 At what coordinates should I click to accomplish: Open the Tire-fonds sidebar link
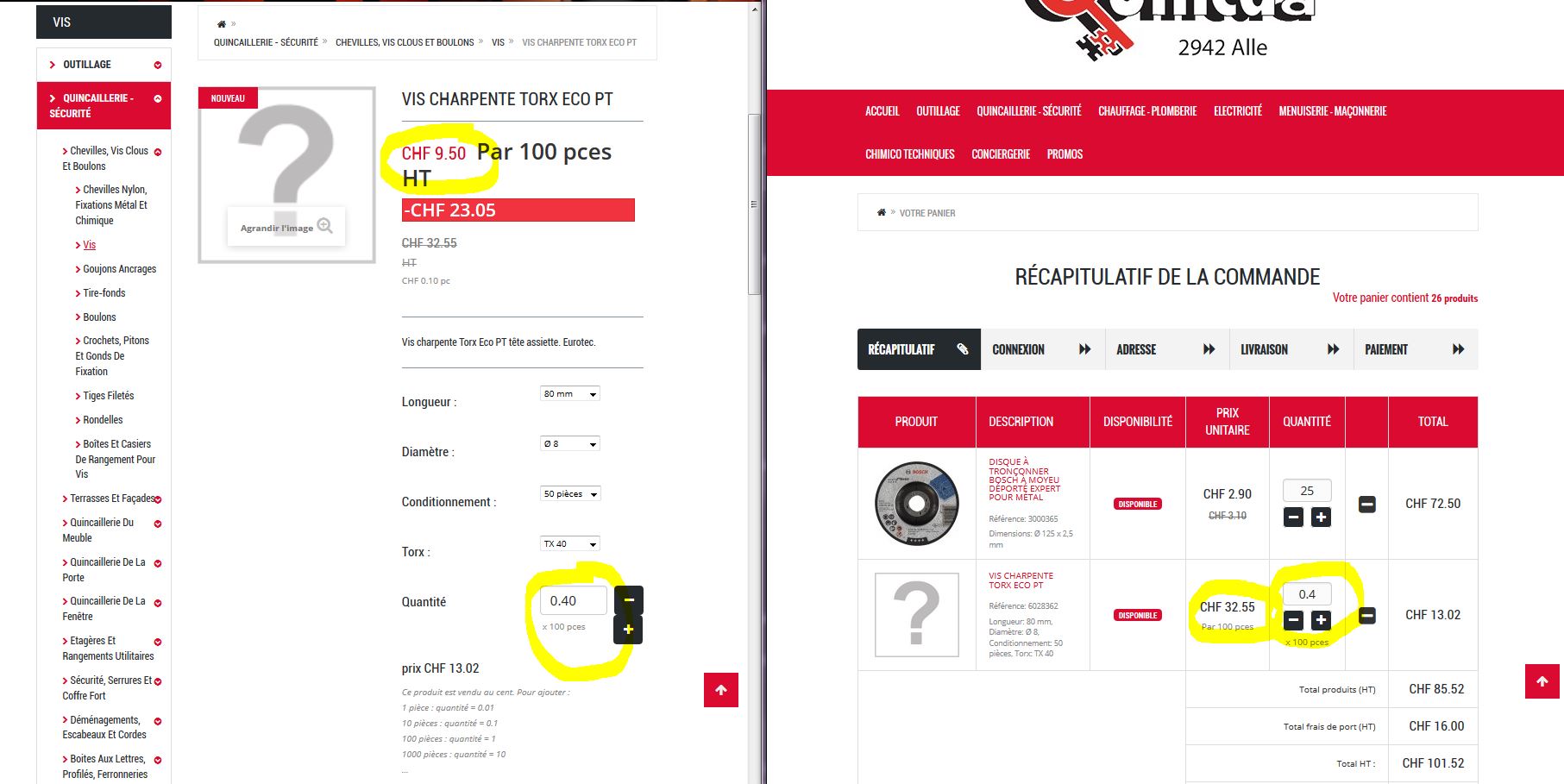pos(104,293)
